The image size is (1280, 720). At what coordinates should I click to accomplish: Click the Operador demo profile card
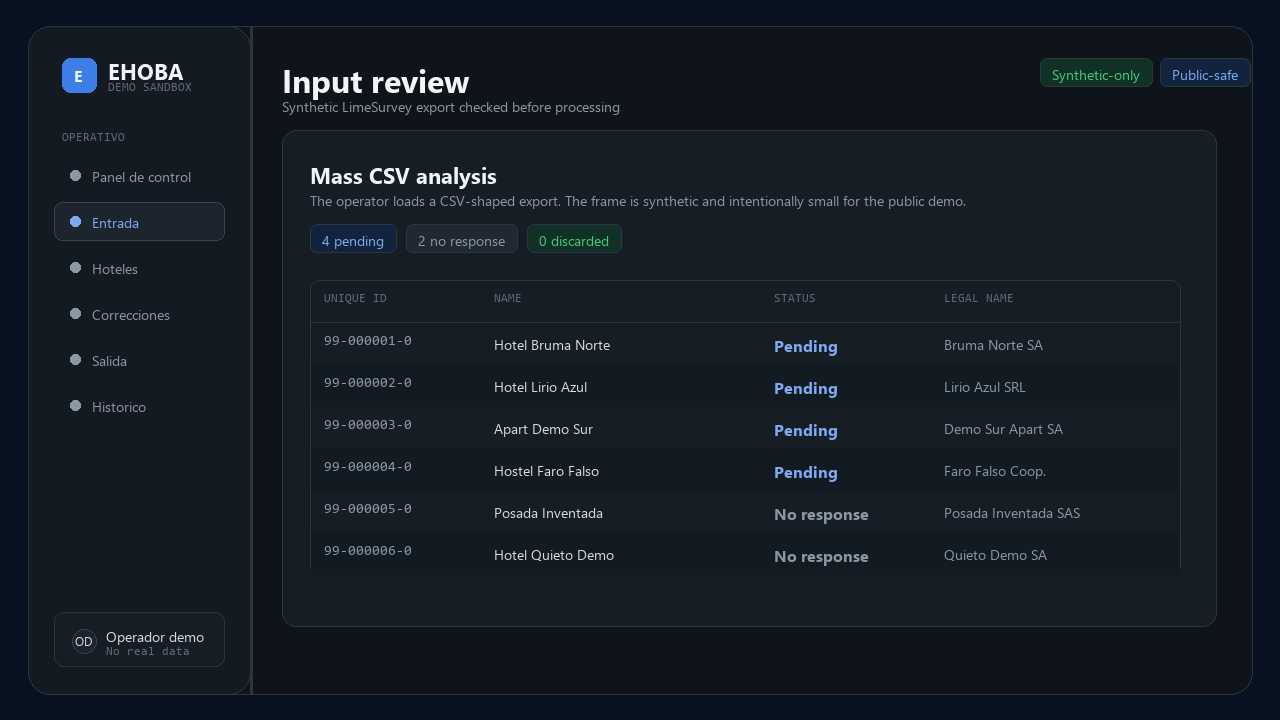pyautogui.click(x=139, y=639)
